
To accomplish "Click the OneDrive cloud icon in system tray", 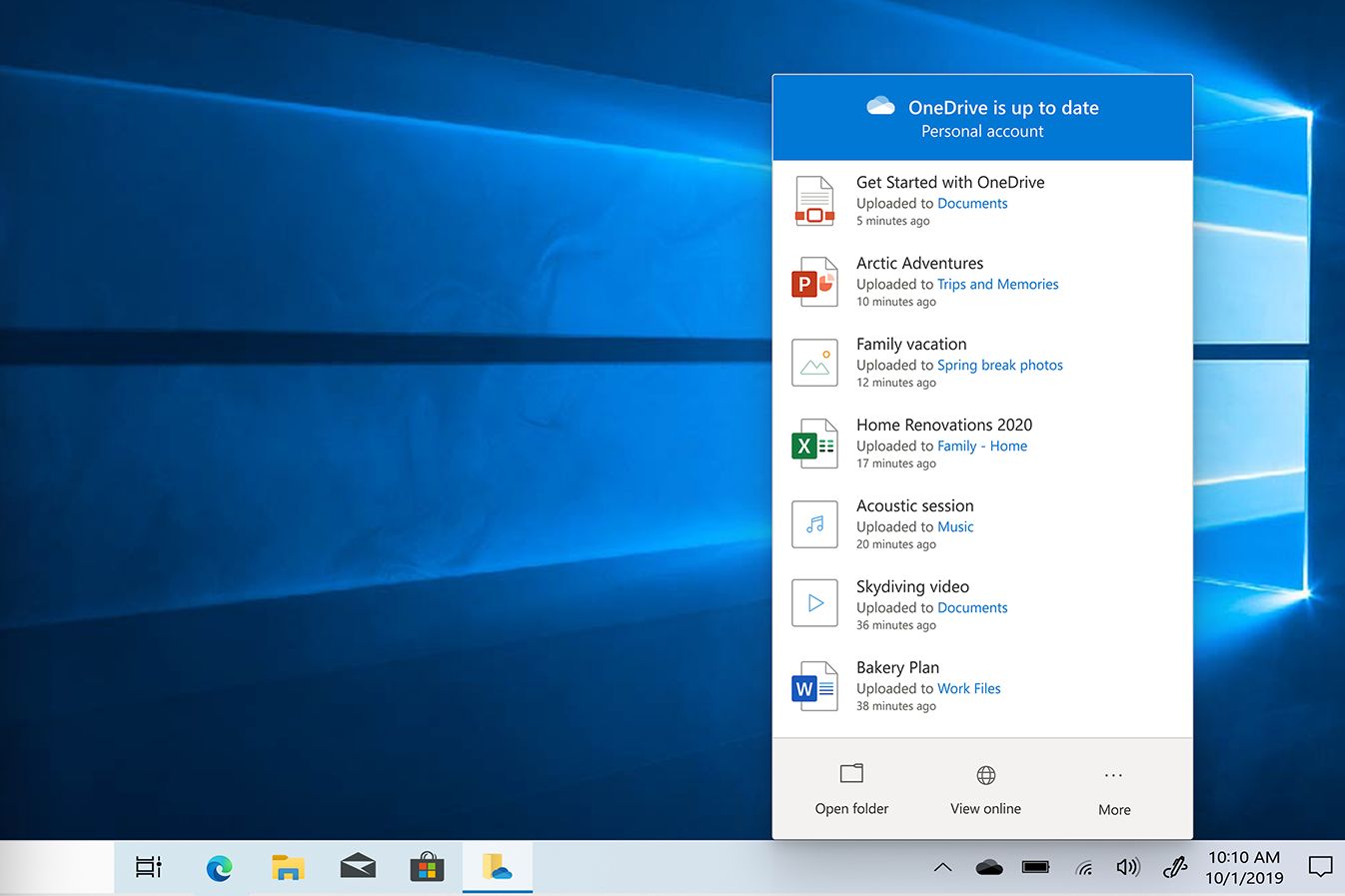I will click(989, 867).
